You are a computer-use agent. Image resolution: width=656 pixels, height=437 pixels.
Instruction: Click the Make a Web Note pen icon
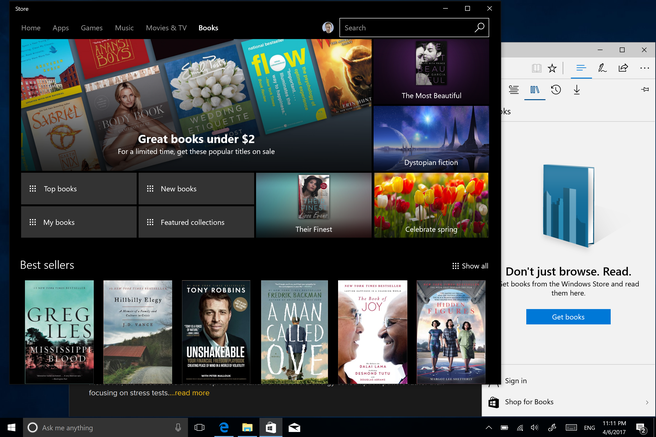point(602,68)
